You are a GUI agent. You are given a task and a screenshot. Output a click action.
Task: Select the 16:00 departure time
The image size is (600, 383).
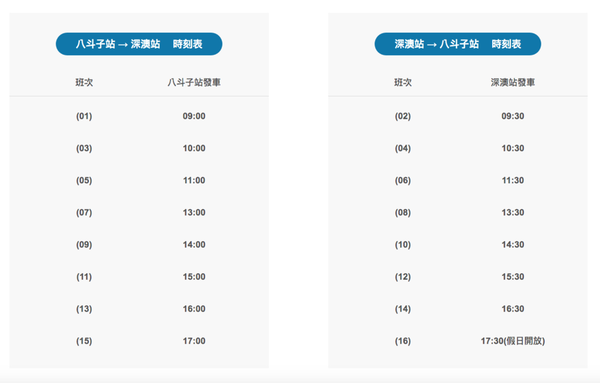pos(194,309)
